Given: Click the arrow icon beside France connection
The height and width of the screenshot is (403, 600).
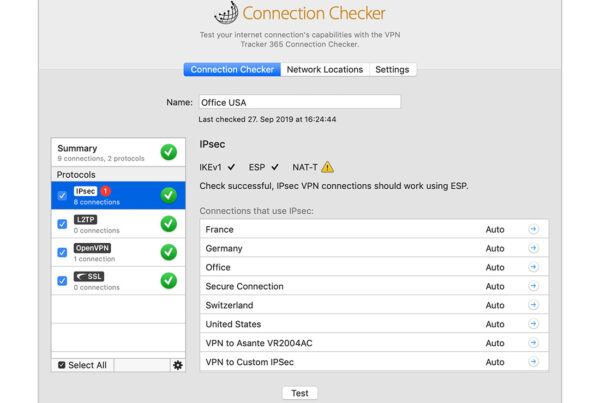Looking at the screenshot, I should point(533,229).
